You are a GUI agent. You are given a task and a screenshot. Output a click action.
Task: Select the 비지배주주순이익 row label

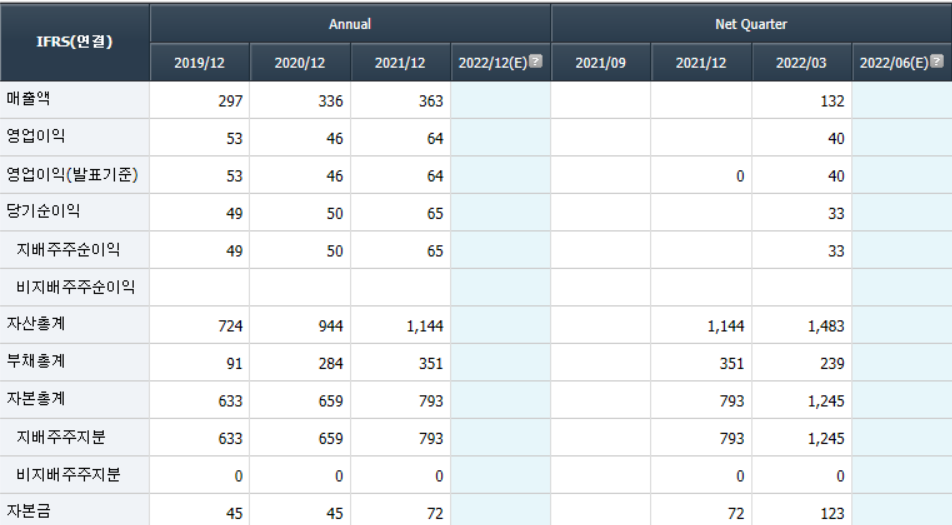[75, 286]
